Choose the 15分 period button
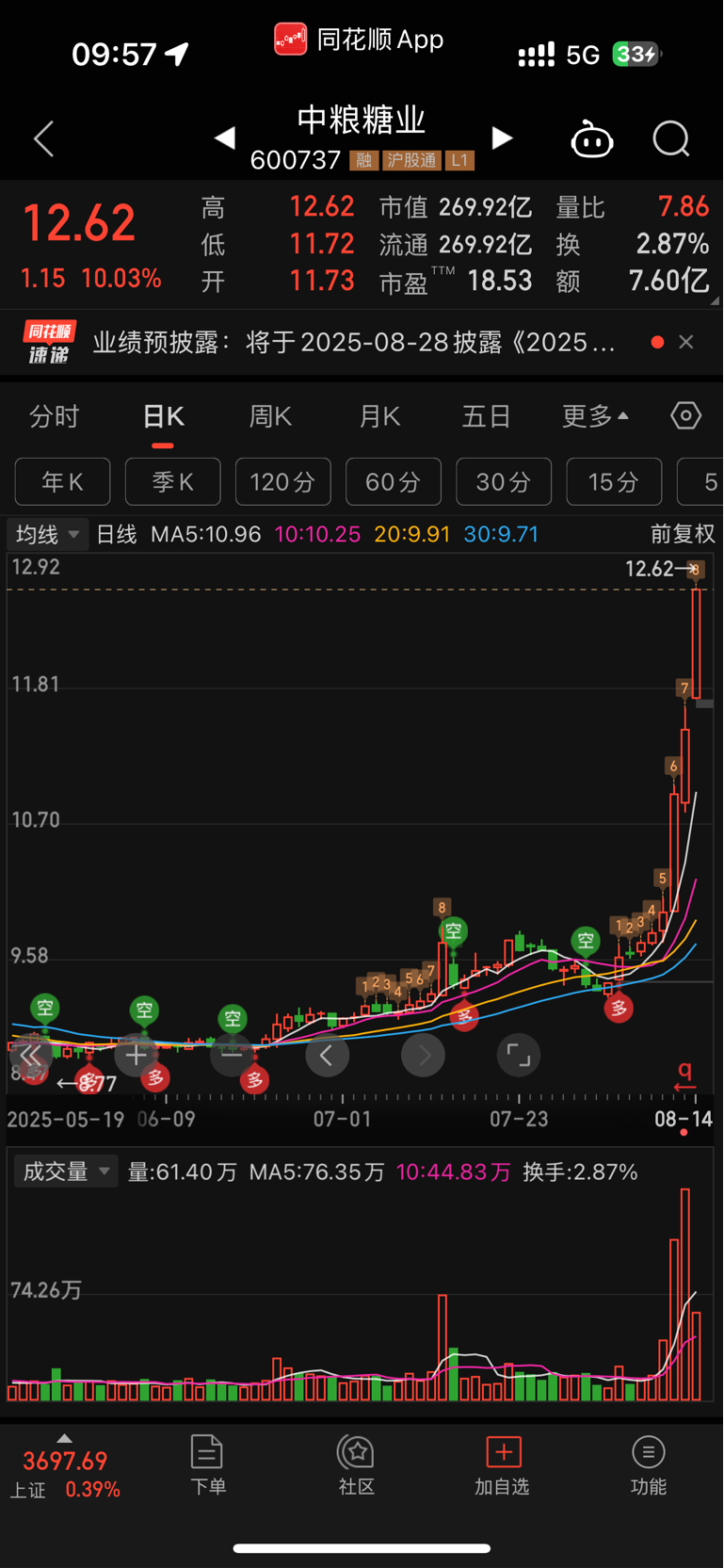Screen dimensions: 724x1568 click(x=614, y=482)
